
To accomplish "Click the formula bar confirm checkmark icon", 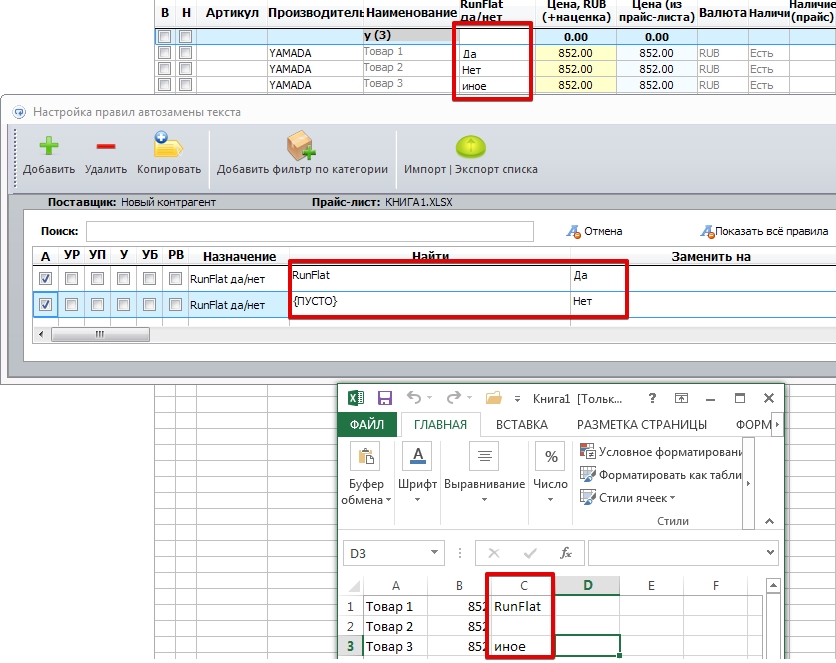I will 530,553.
